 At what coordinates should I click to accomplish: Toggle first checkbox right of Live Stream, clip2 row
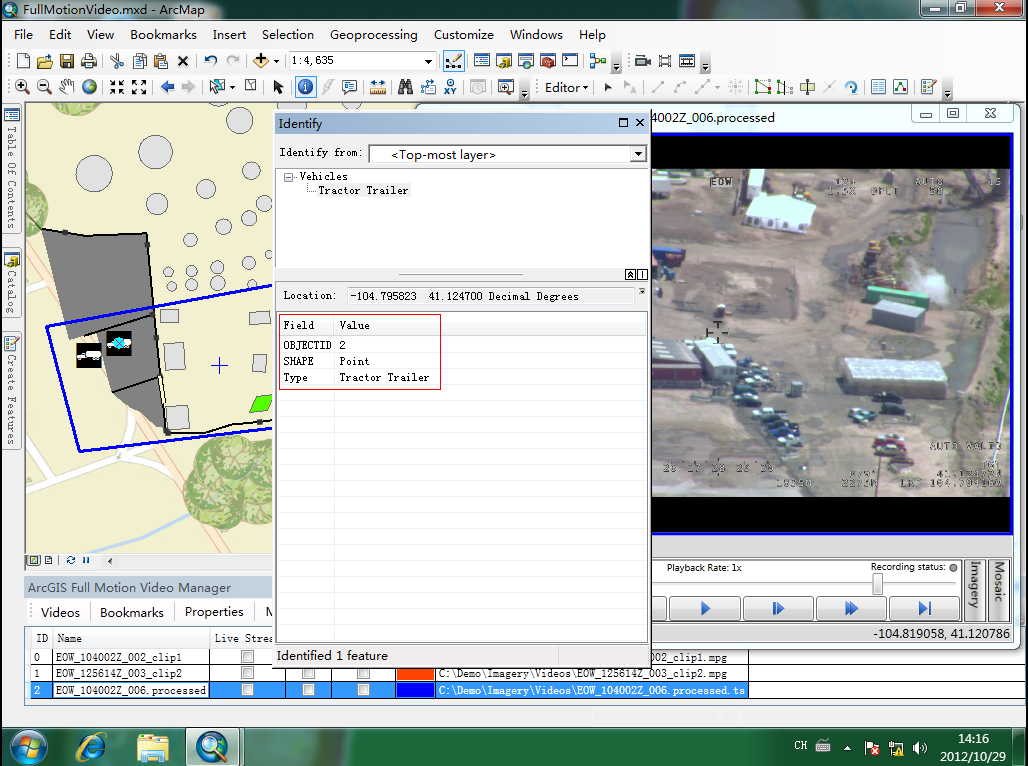[308, 674]
